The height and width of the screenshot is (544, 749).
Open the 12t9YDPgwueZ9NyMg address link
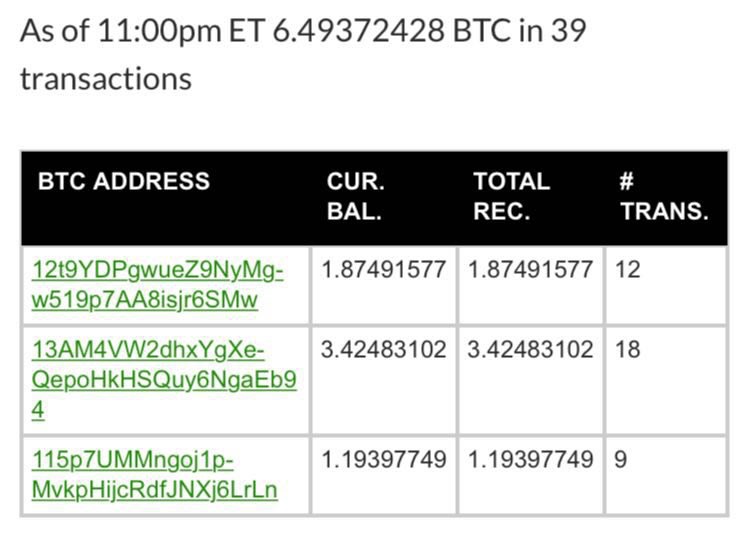(x=158, y=285)
